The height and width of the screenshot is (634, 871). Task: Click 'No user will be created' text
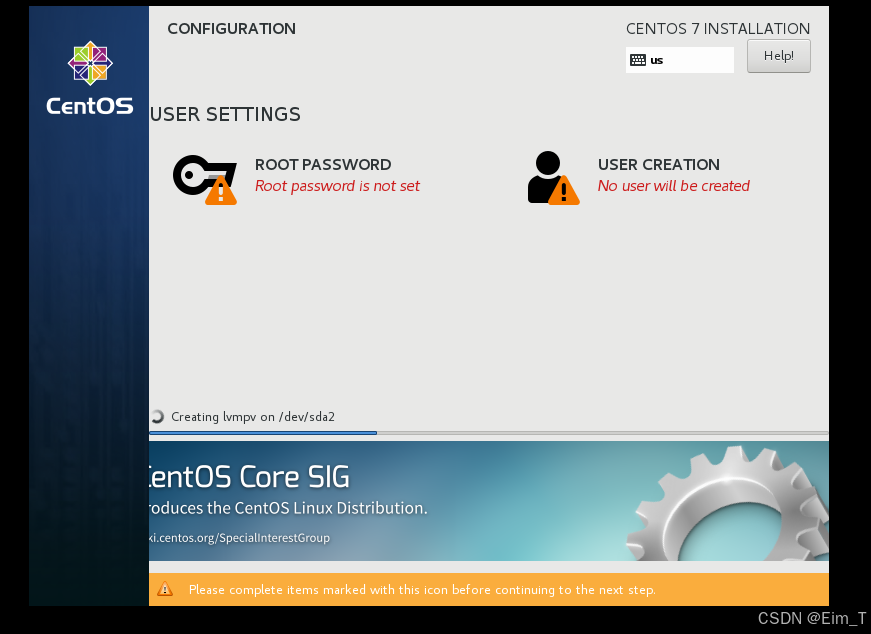coord(674,186)
